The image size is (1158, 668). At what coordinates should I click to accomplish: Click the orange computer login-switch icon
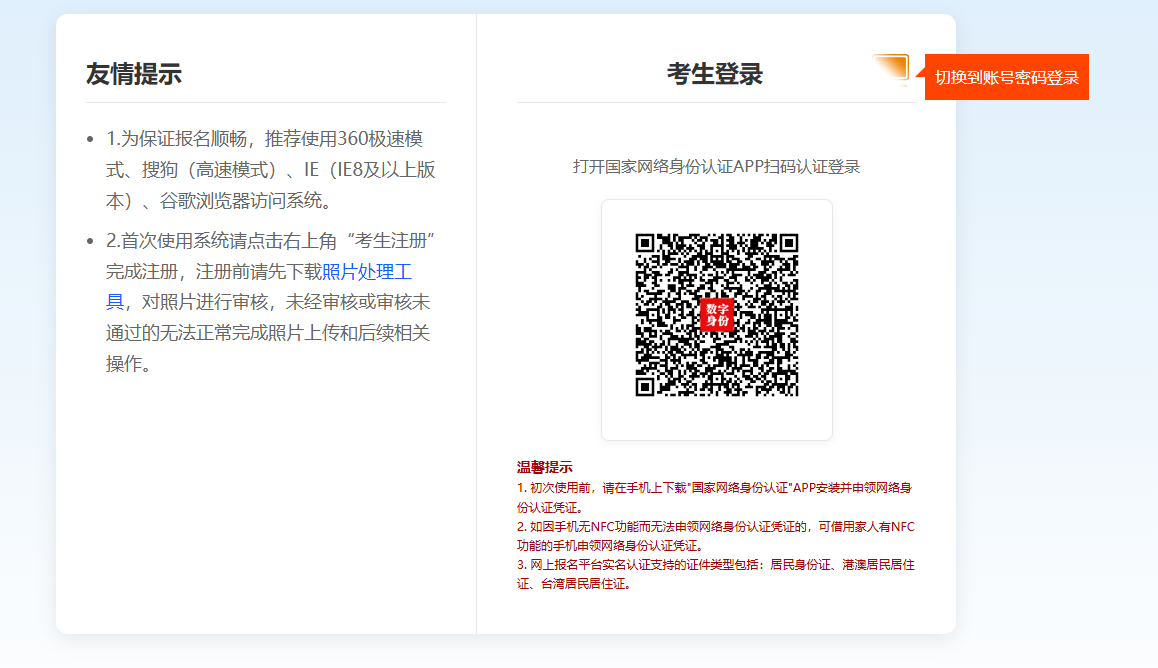click(891, 70)
